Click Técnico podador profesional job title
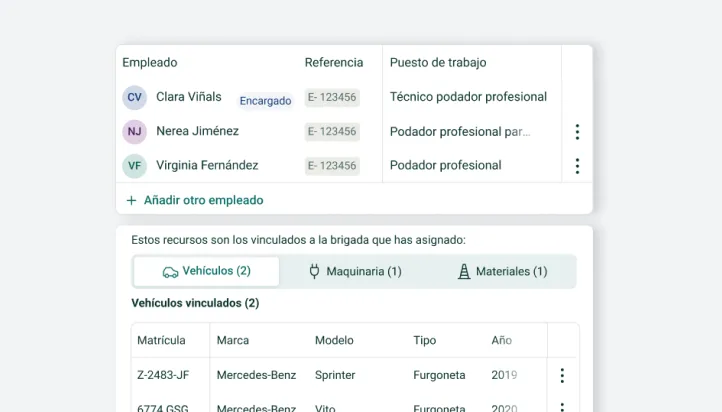722x412 pixels. coord(468,97)
